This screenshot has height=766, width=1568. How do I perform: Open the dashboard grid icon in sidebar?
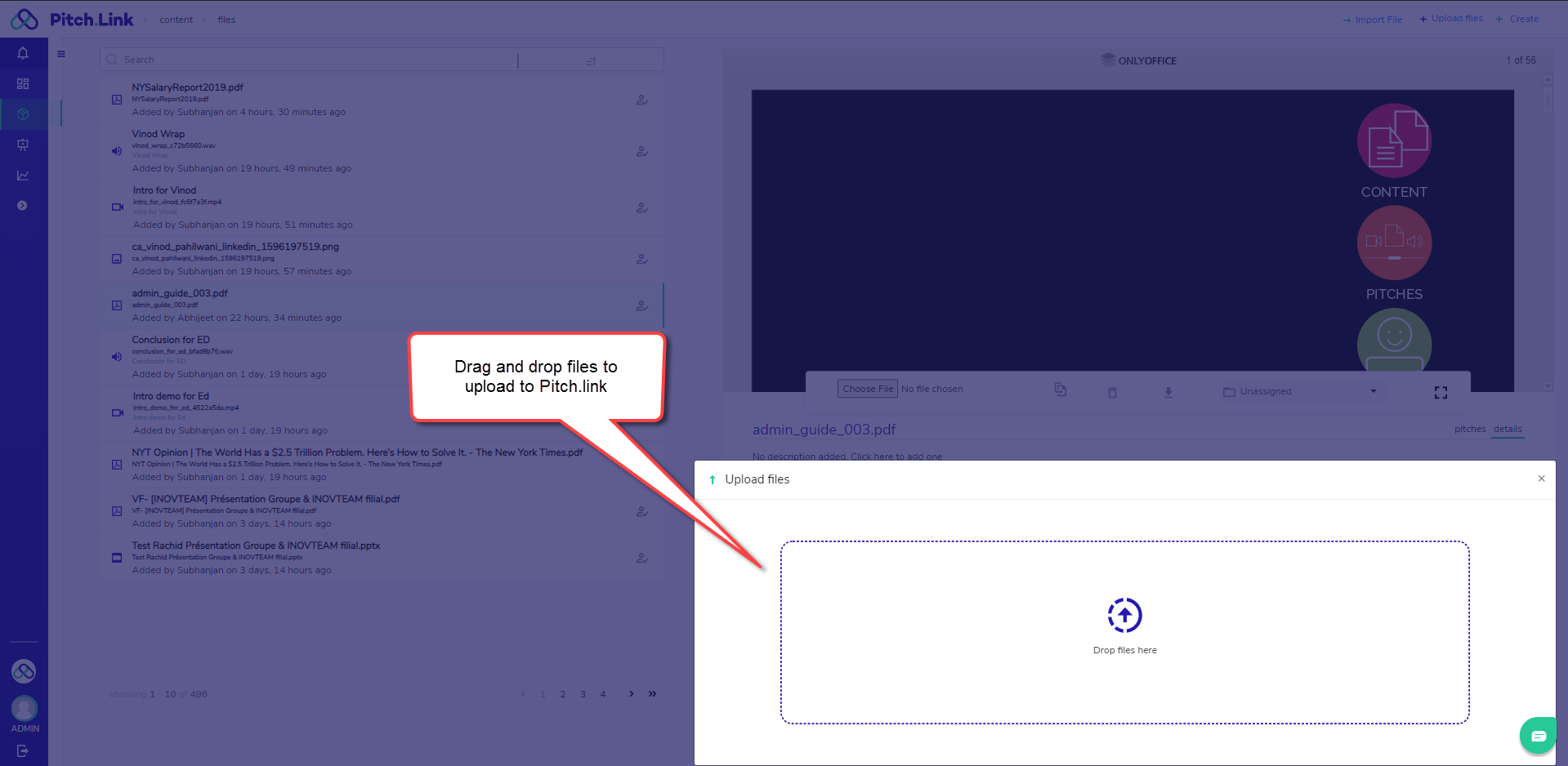[23, 83]
